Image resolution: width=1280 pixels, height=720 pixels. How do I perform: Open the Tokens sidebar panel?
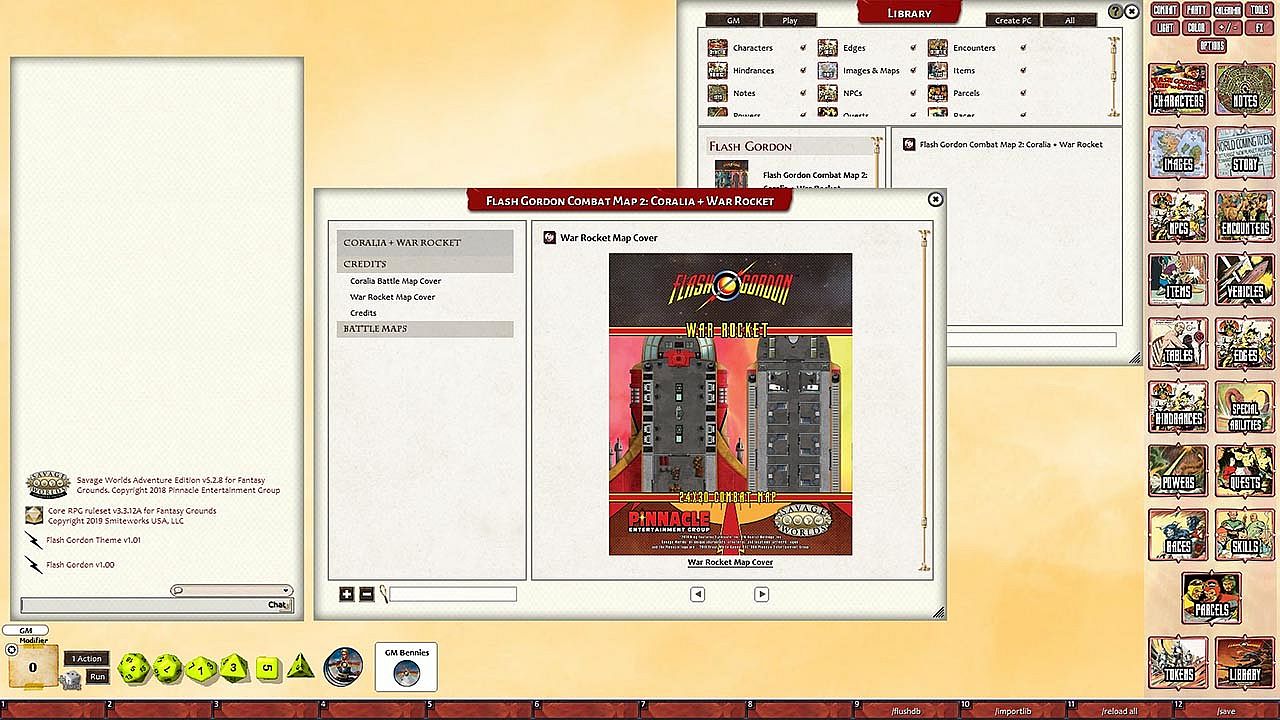coord(1178,663)
